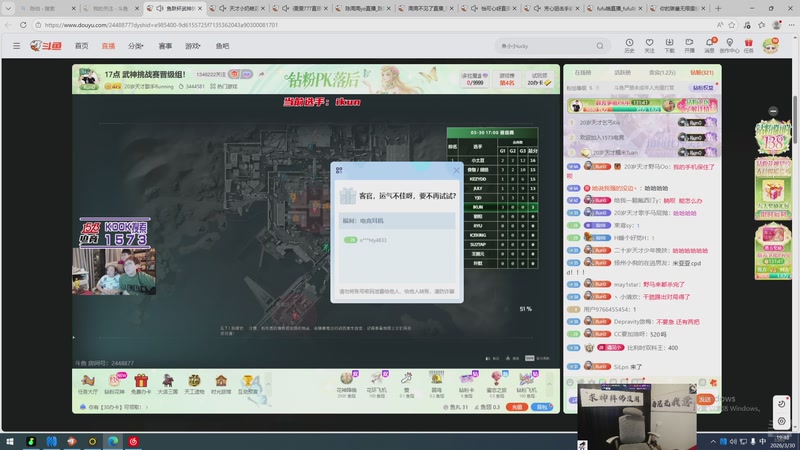800x450 pixels.
Task: Open the 天工造物 icon
Action: [194, 385]
